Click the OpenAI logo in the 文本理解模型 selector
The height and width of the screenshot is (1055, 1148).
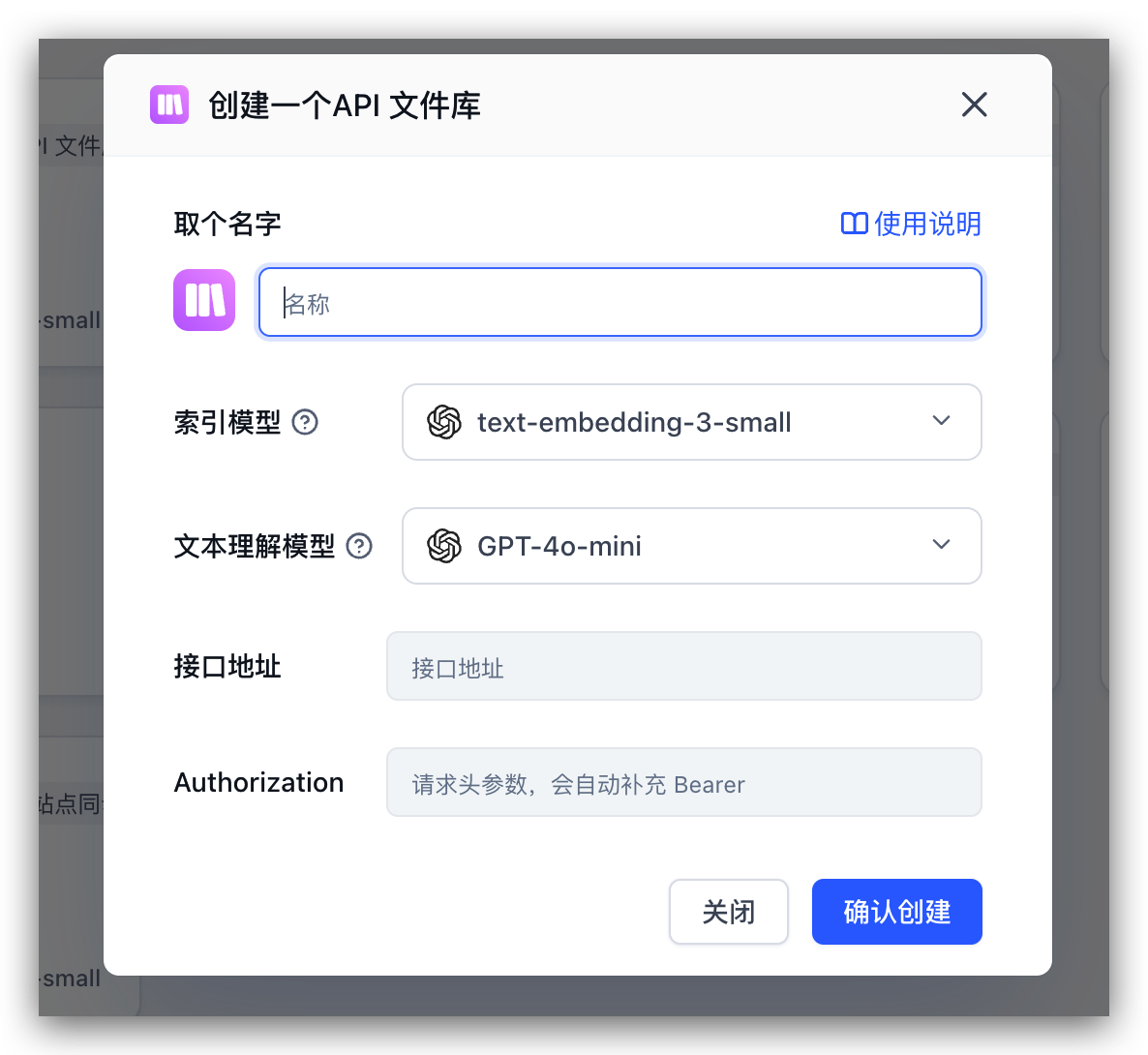tap(443, 546)
